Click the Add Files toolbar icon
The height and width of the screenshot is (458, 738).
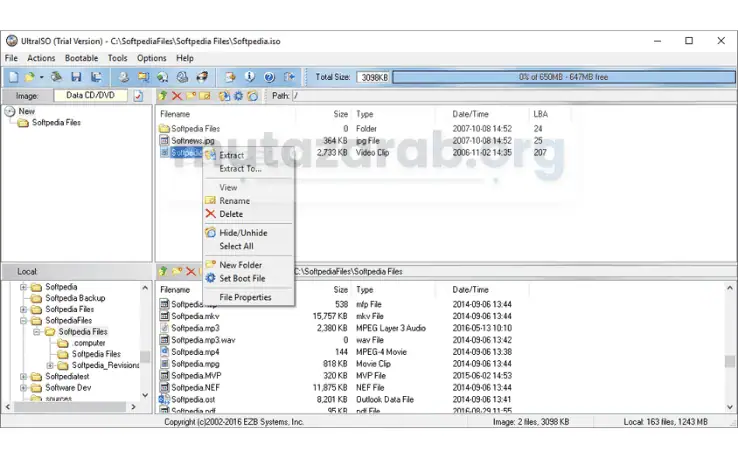point(230,77)
